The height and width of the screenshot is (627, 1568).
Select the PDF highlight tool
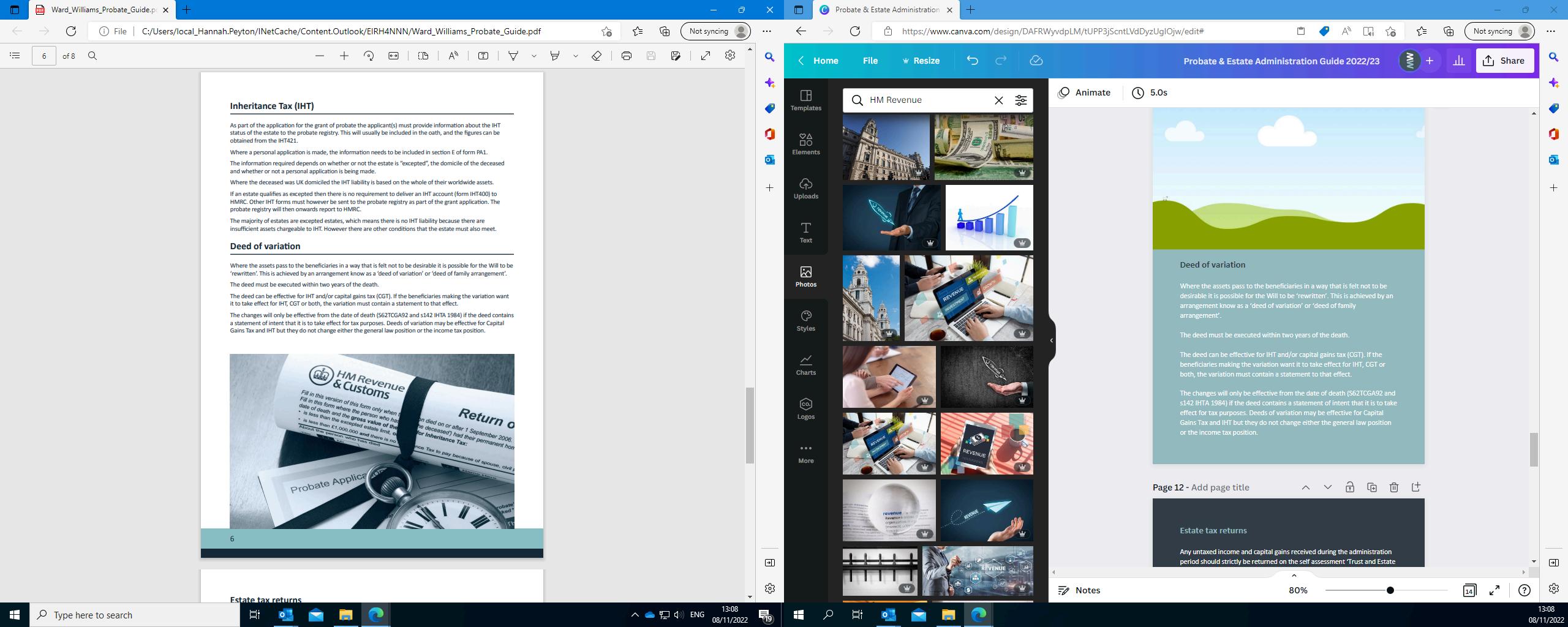(x=555, y=56)
